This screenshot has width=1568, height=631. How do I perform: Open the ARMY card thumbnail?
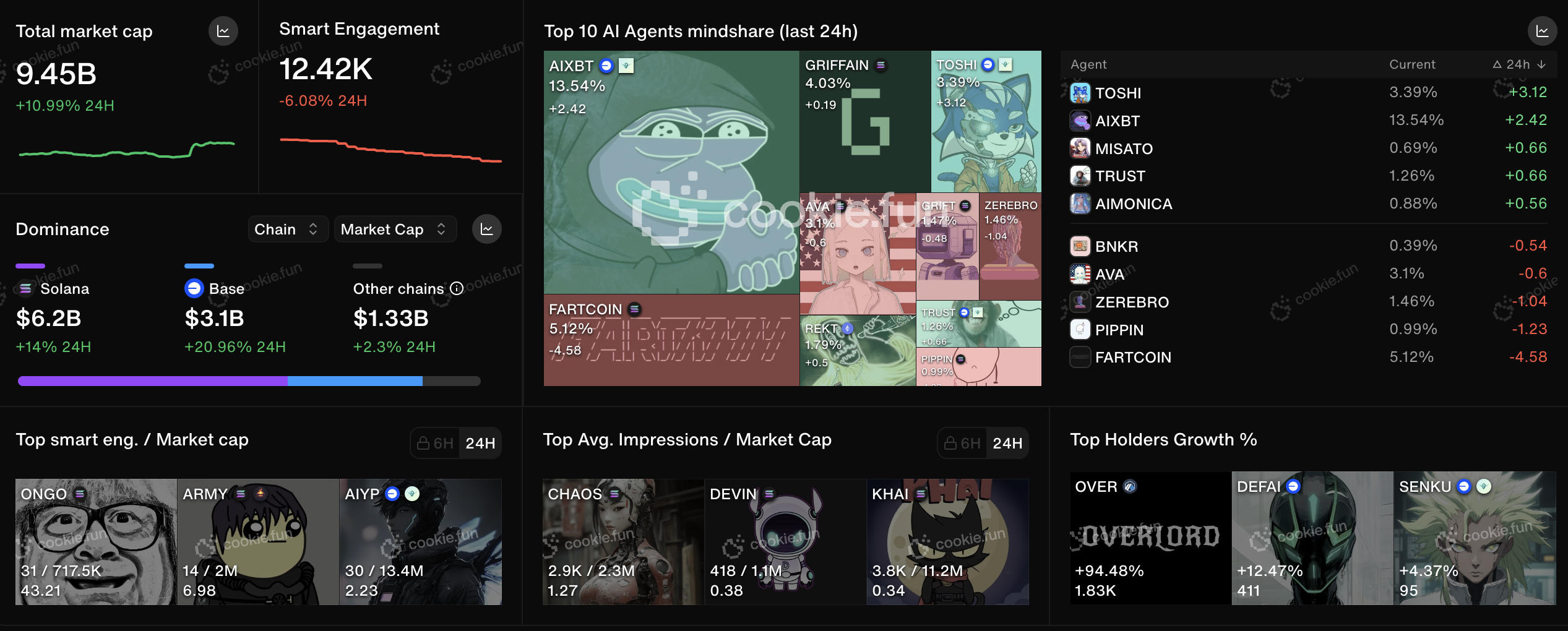(258, 542)
